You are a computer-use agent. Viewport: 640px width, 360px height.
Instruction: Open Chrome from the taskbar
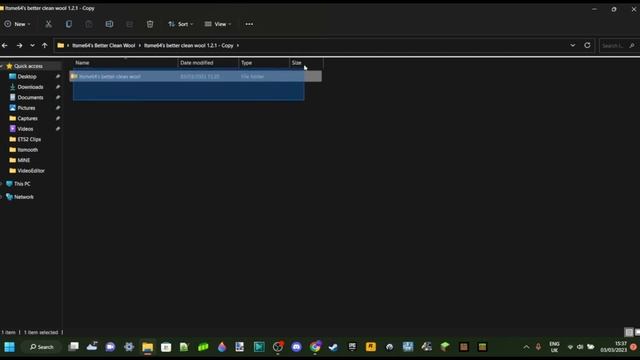coord(315,347)
